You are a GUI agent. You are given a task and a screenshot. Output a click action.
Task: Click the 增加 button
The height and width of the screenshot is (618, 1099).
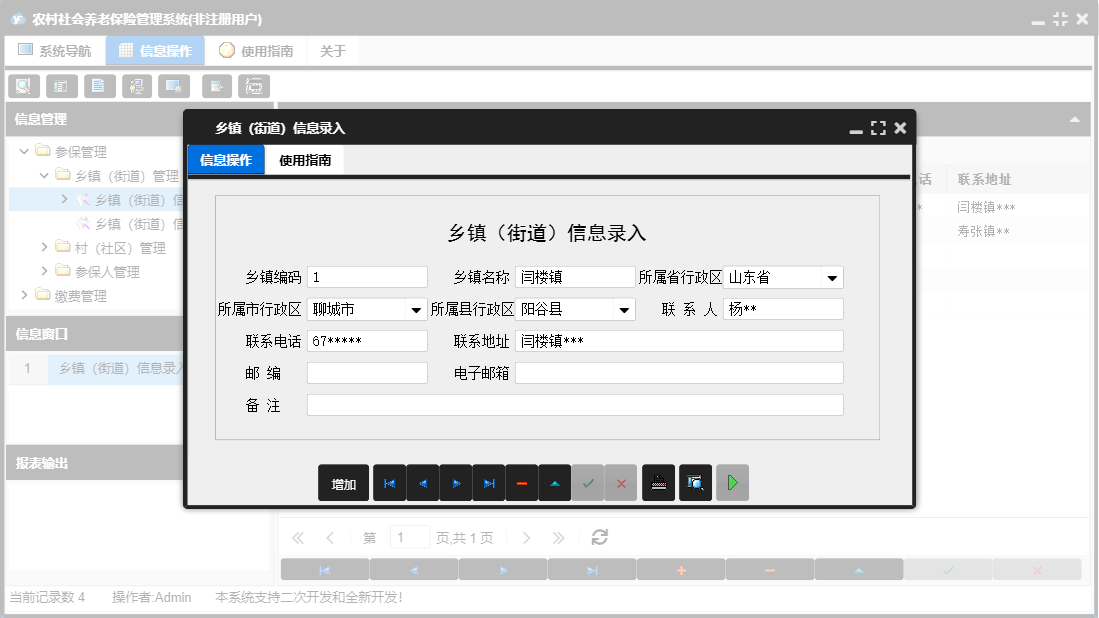click(343, 482)
